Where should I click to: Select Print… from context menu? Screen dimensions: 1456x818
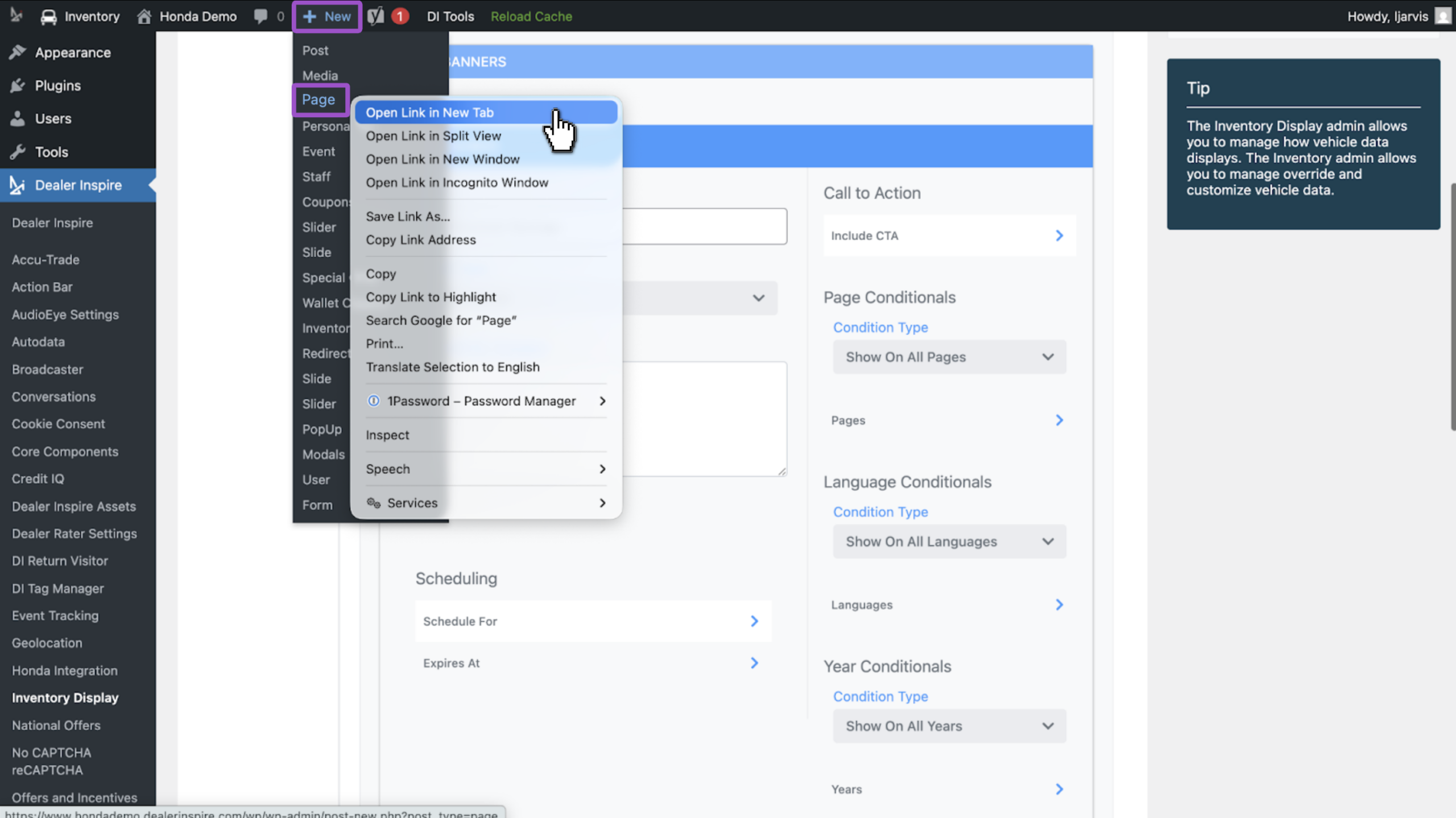pyautogui.click(x=486, y=344)
